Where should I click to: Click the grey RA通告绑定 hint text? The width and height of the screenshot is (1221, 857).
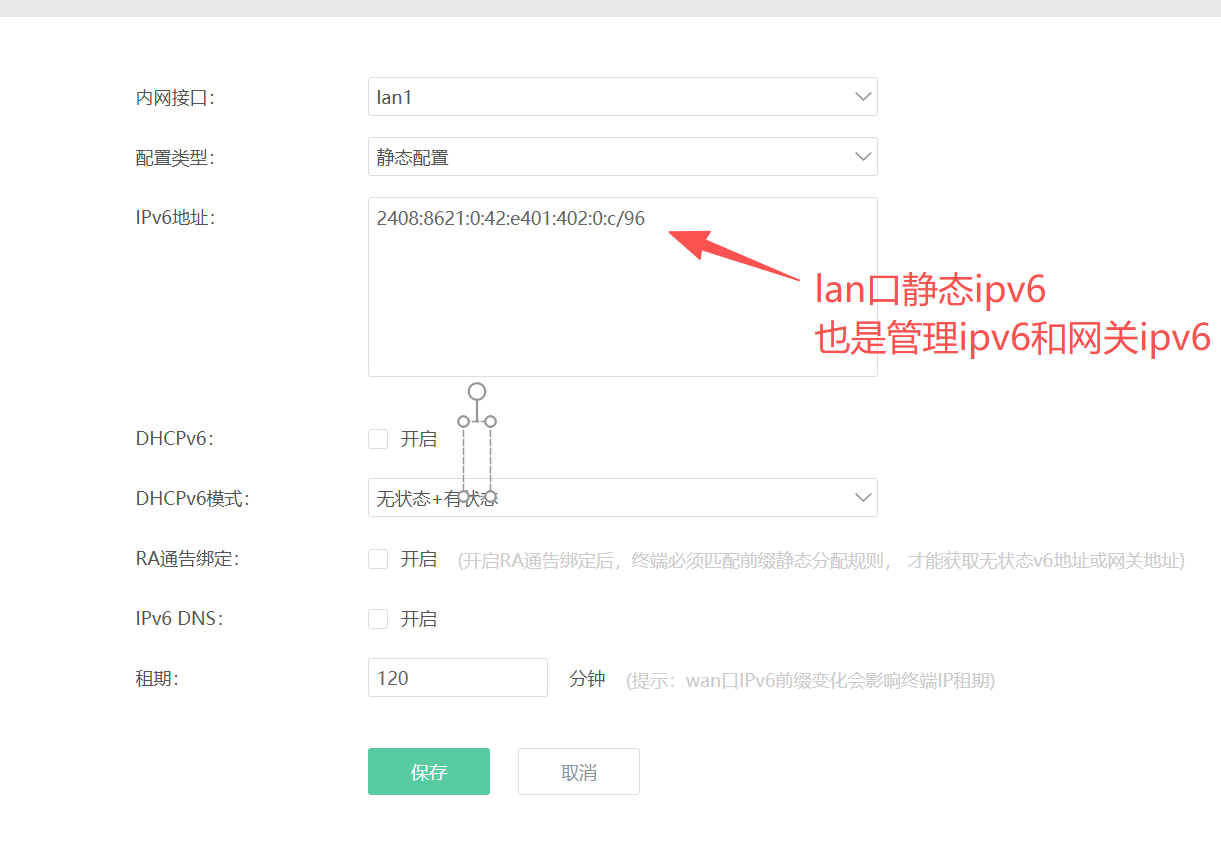point(820,561)
